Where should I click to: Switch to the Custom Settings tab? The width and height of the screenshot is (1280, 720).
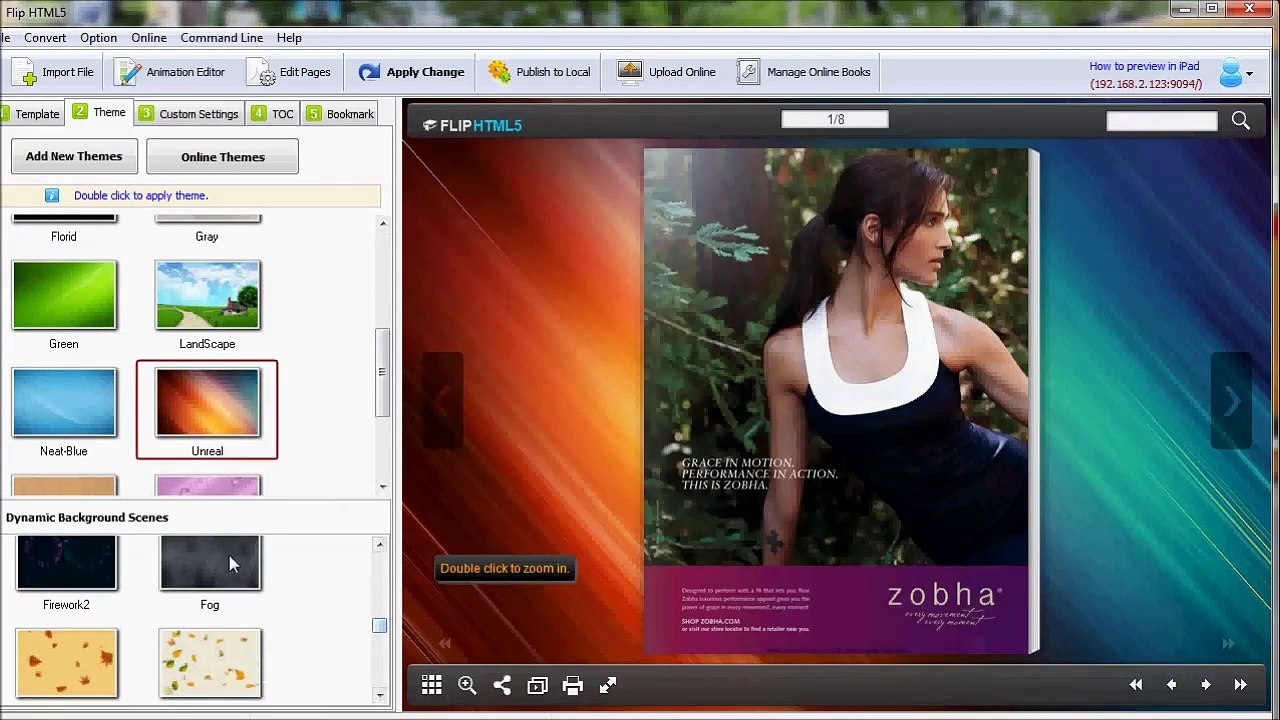188,114
